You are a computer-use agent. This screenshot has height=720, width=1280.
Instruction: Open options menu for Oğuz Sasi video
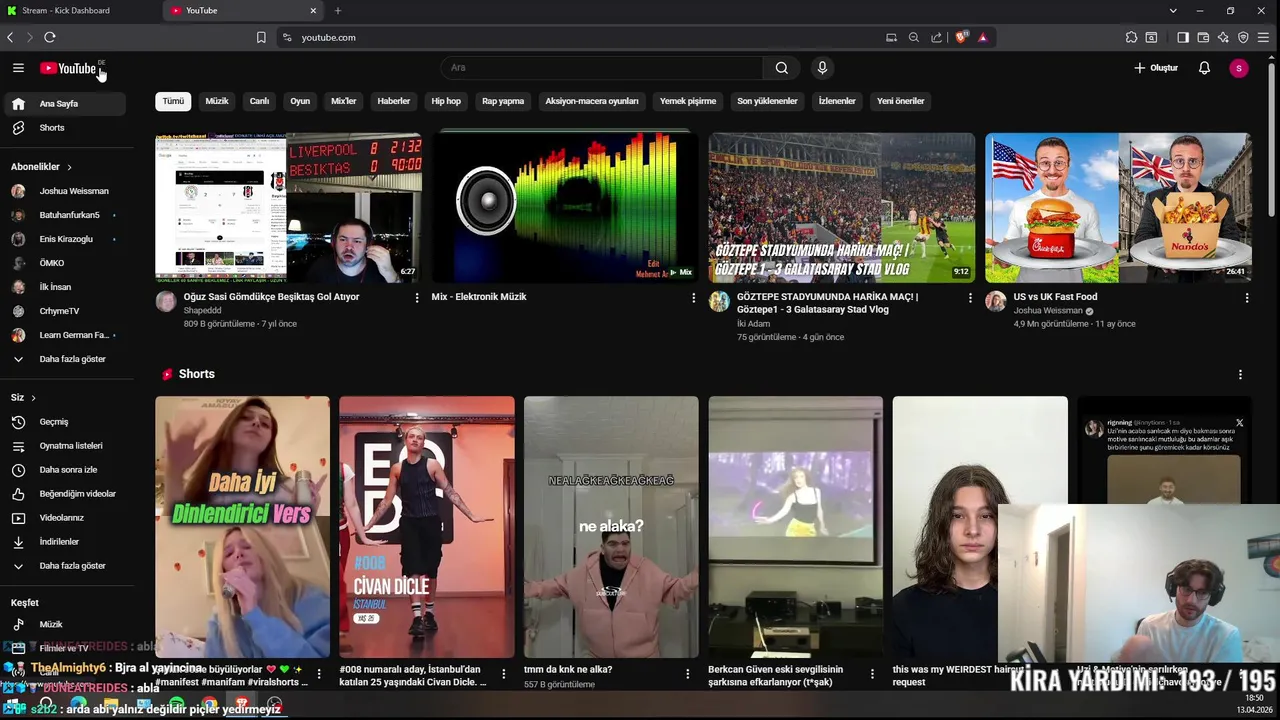tap(417, 298)
